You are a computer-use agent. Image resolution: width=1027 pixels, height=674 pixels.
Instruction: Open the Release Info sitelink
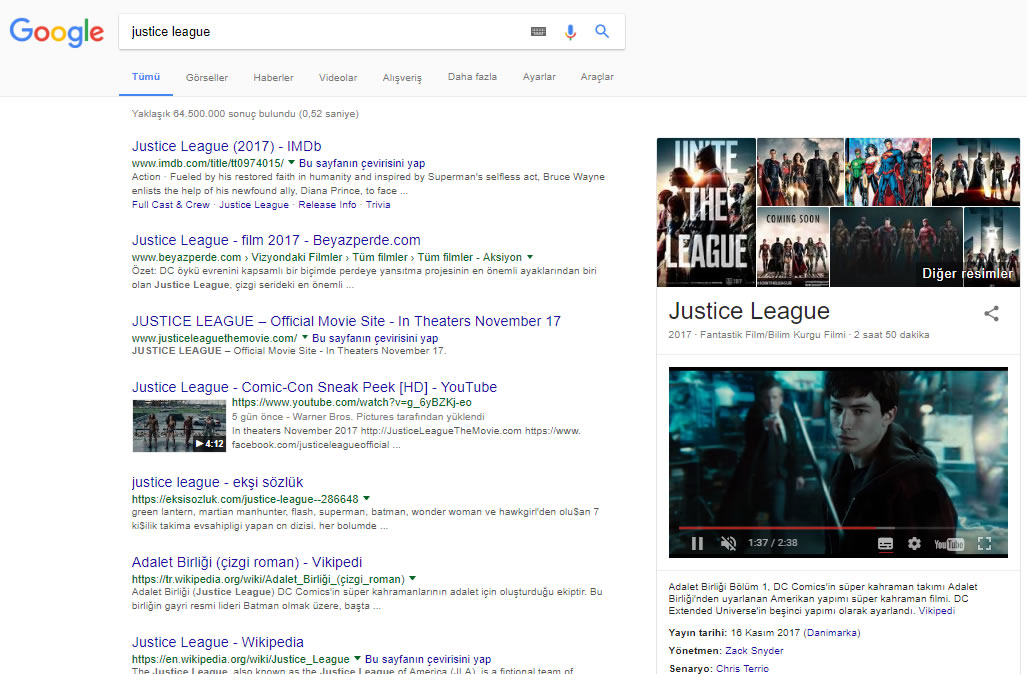(x=327, y=204)
